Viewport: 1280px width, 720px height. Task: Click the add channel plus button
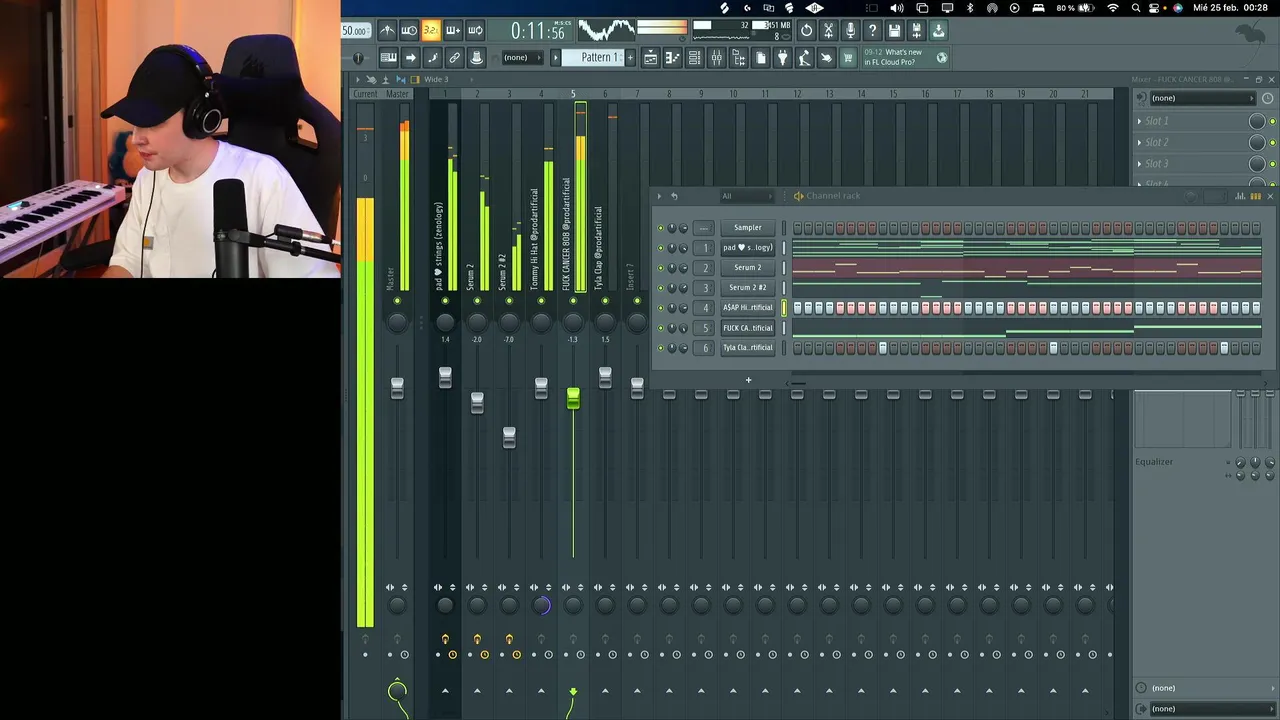pos(748,380)
